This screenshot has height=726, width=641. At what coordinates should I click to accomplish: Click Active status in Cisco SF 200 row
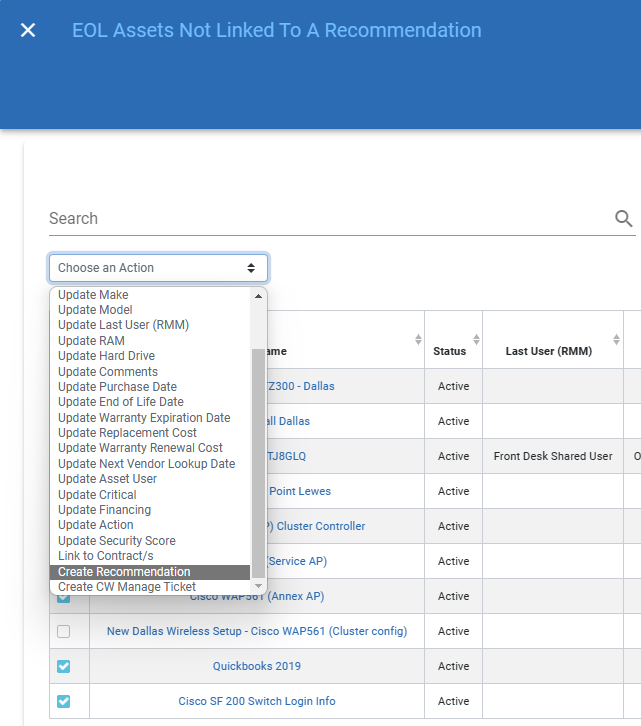point(453,701)
